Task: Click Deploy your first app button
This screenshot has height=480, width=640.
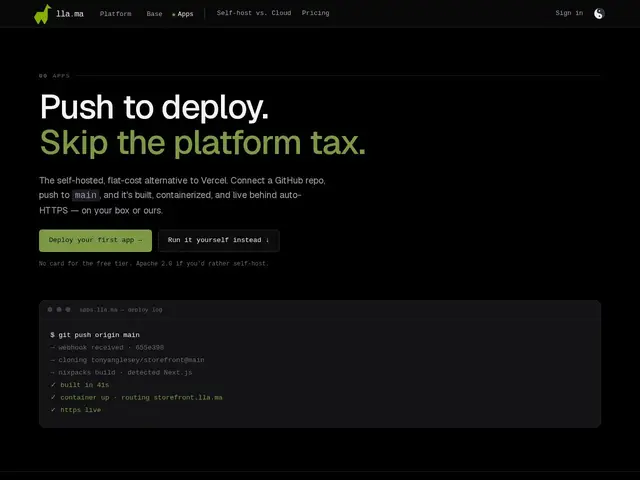Action: tap(96, 240)
